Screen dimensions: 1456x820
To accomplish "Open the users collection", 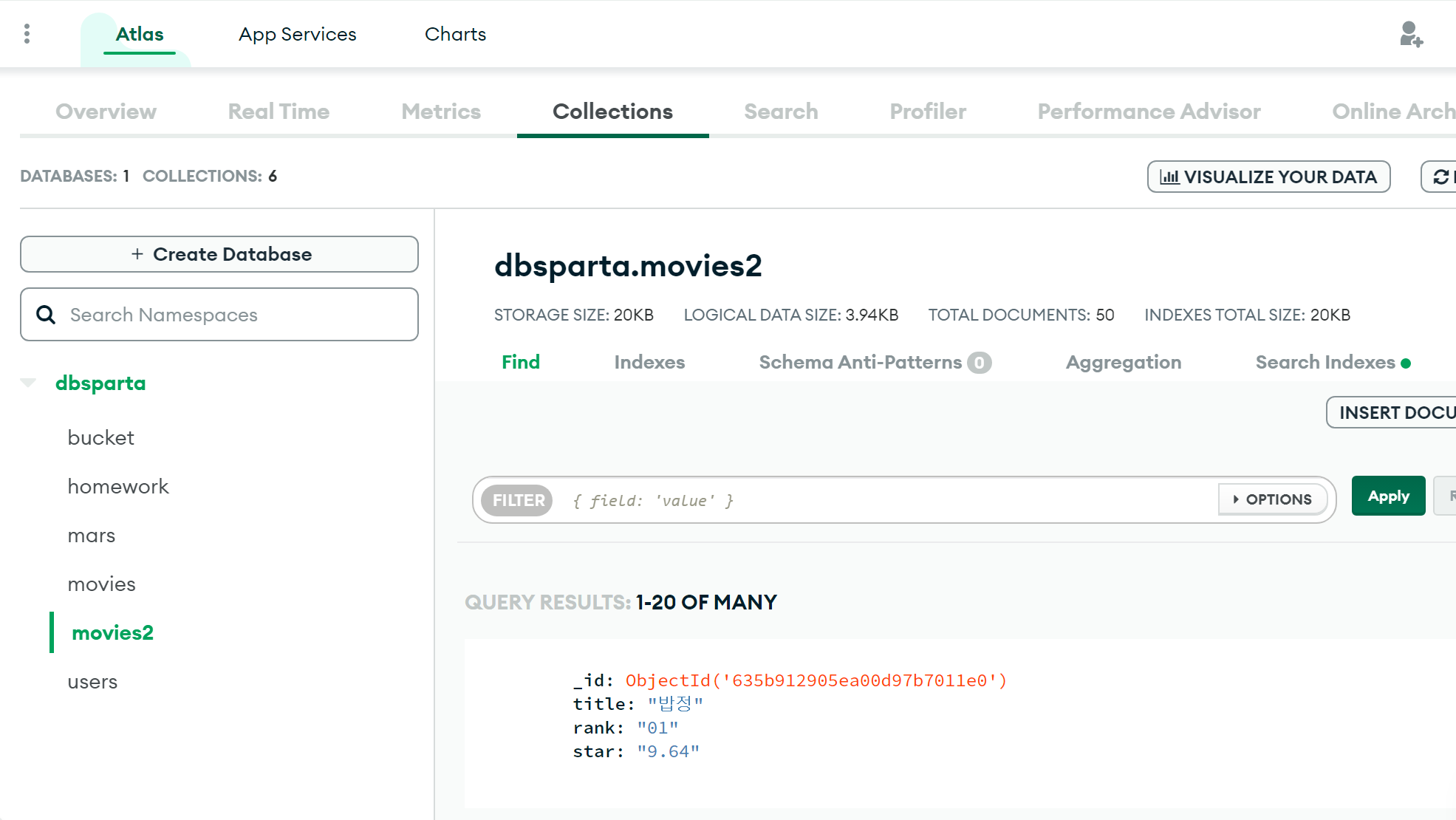I will click(x=92, y=682).
